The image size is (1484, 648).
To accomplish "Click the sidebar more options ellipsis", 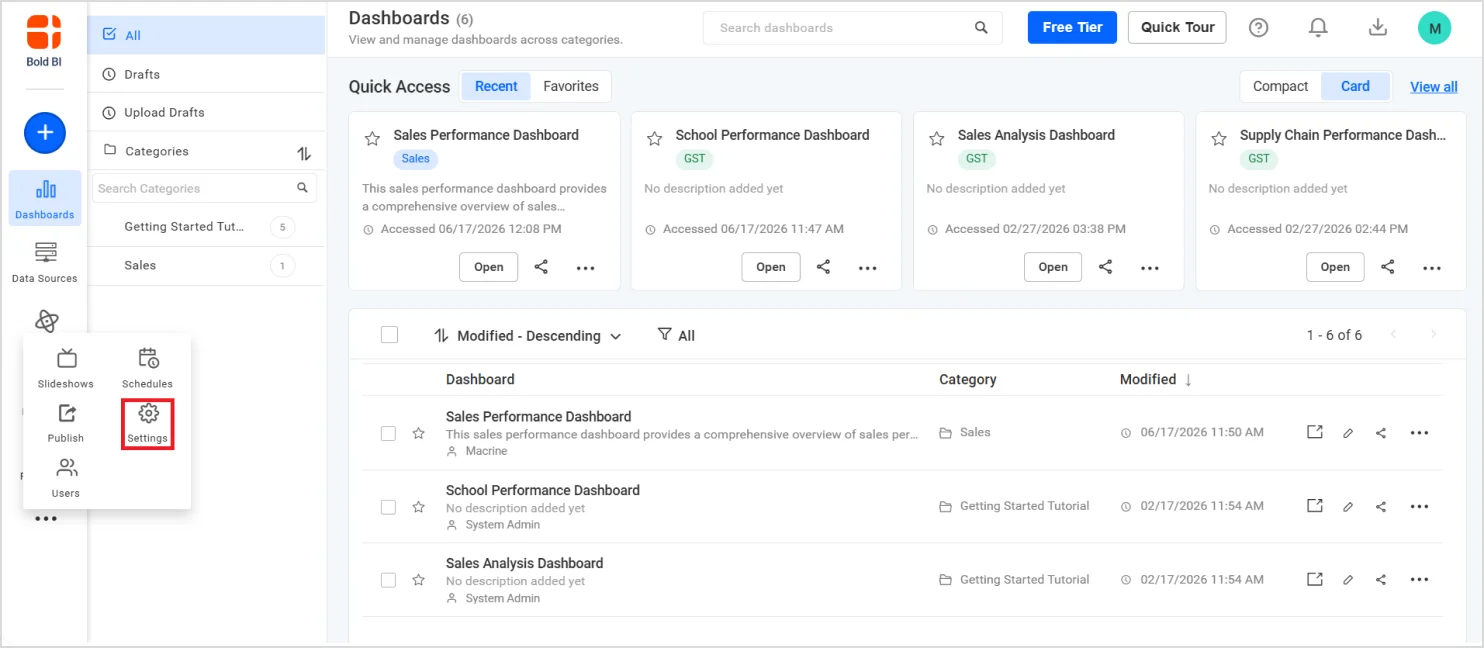I will (x=46, y=518).
